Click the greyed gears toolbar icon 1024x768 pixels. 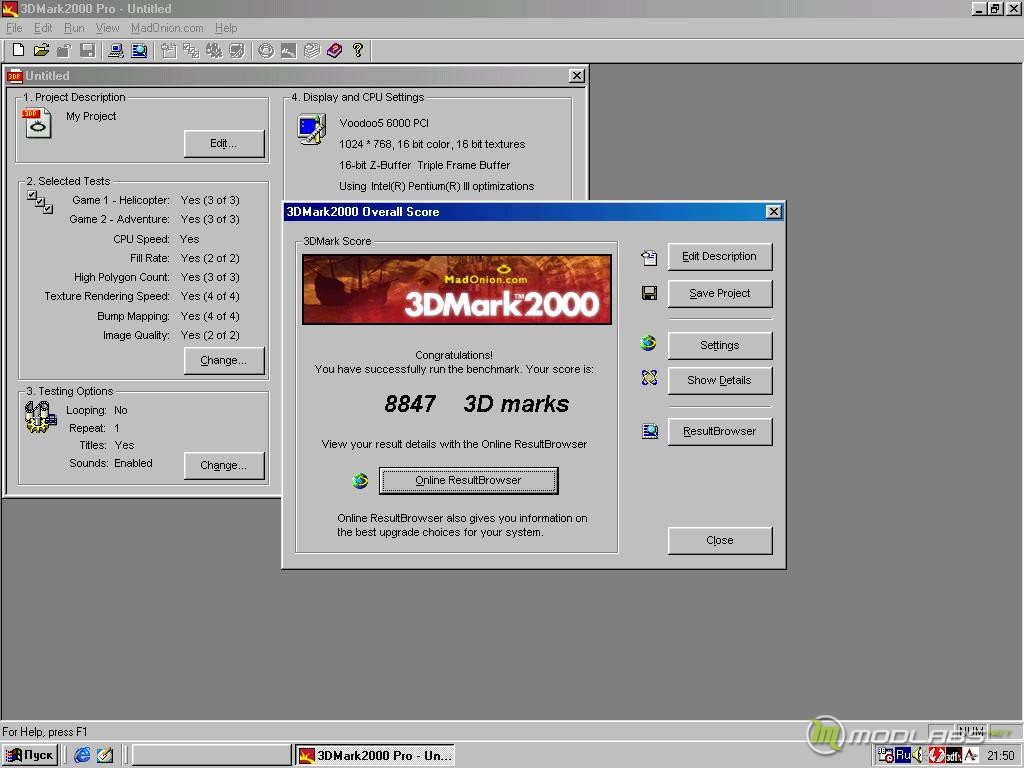(214, 50)
